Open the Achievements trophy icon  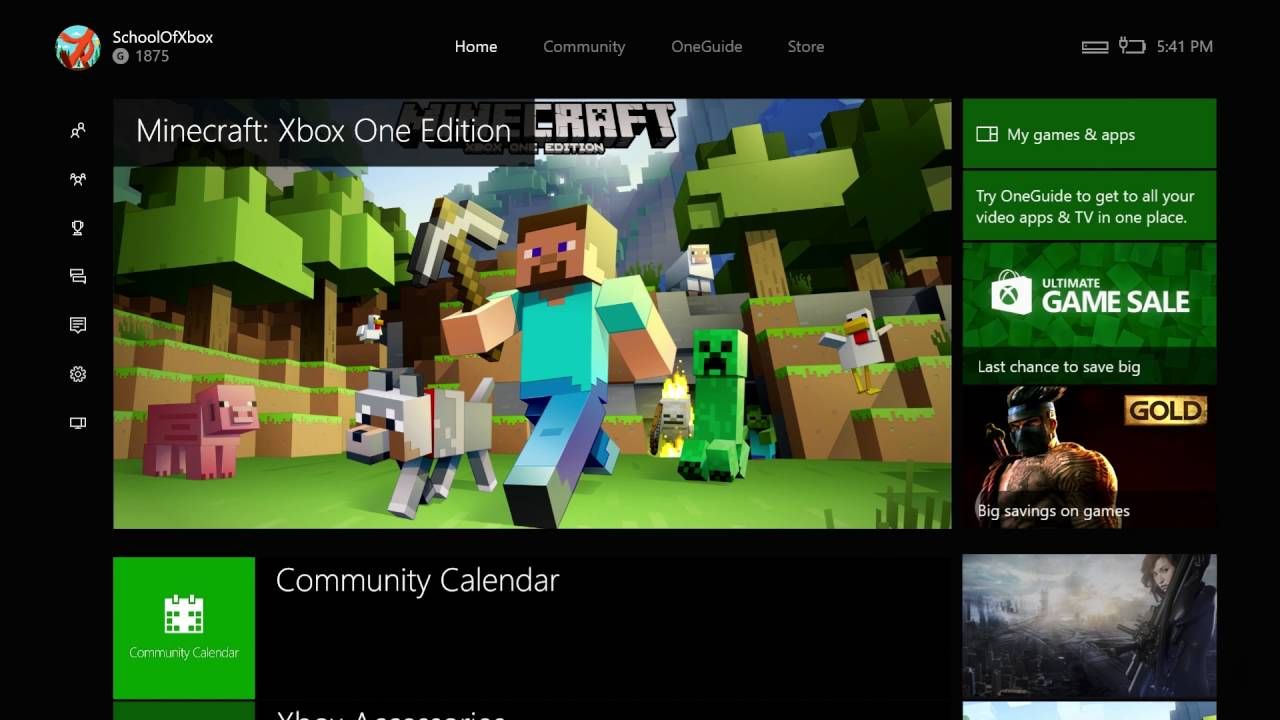tap(78, 228)
